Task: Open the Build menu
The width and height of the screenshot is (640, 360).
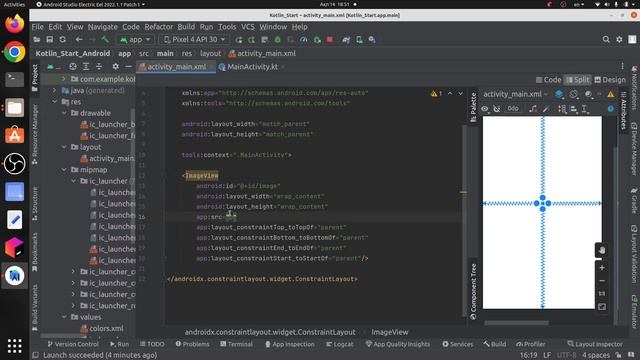Action: 186,27
